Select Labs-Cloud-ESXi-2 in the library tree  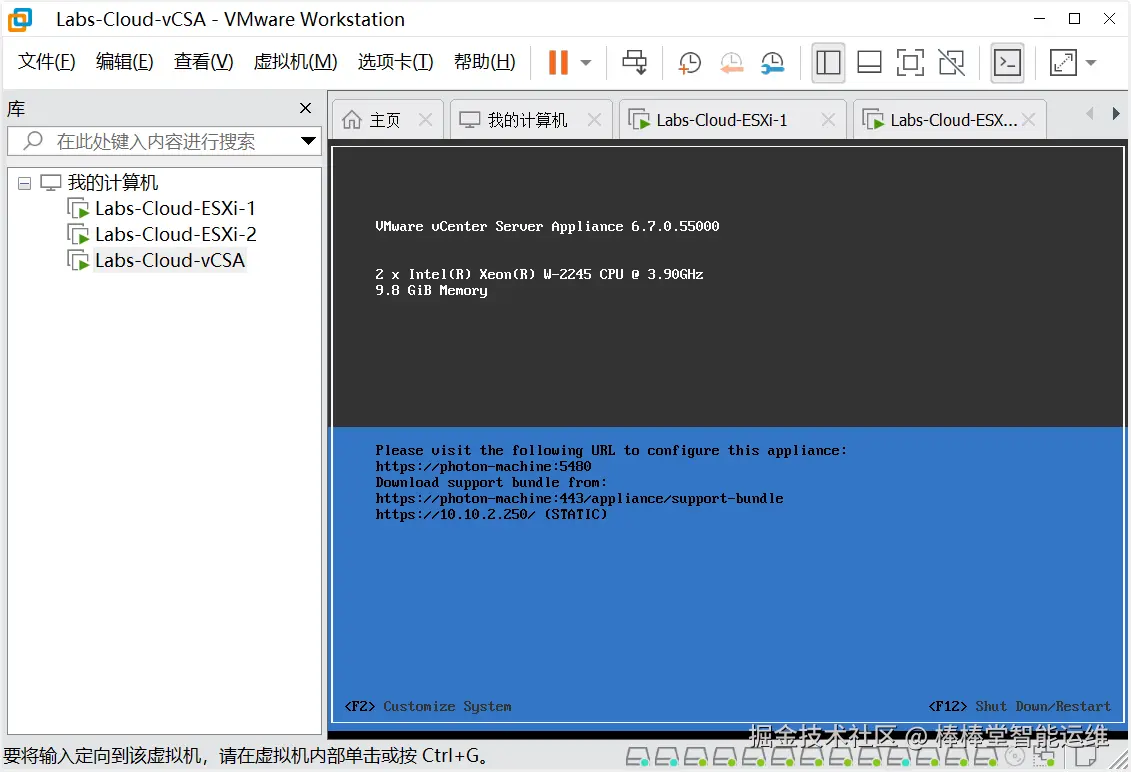[x=175, y=234]
